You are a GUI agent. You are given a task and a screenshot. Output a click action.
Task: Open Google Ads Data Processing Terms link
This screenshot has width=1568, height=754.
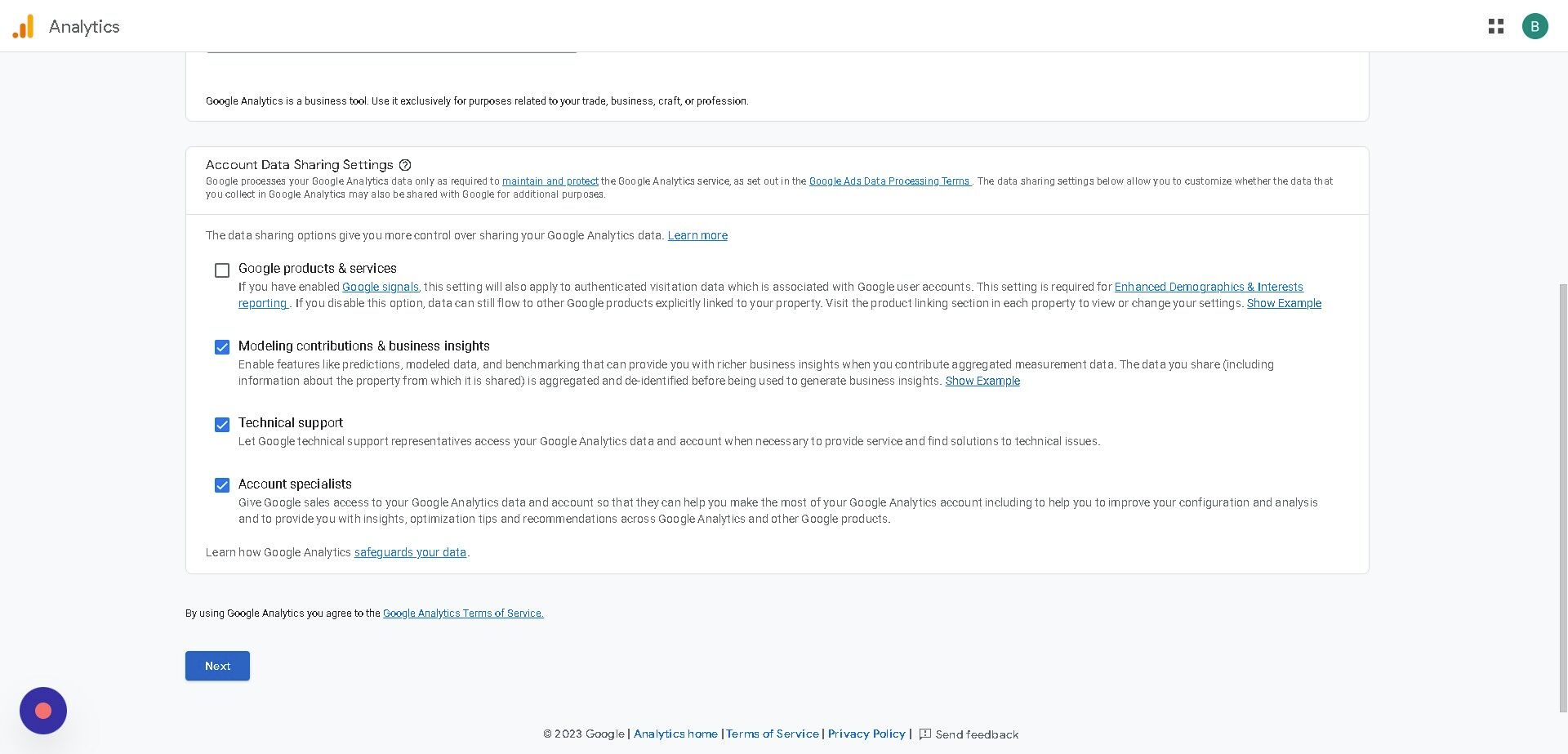click(x=889, y=181)
